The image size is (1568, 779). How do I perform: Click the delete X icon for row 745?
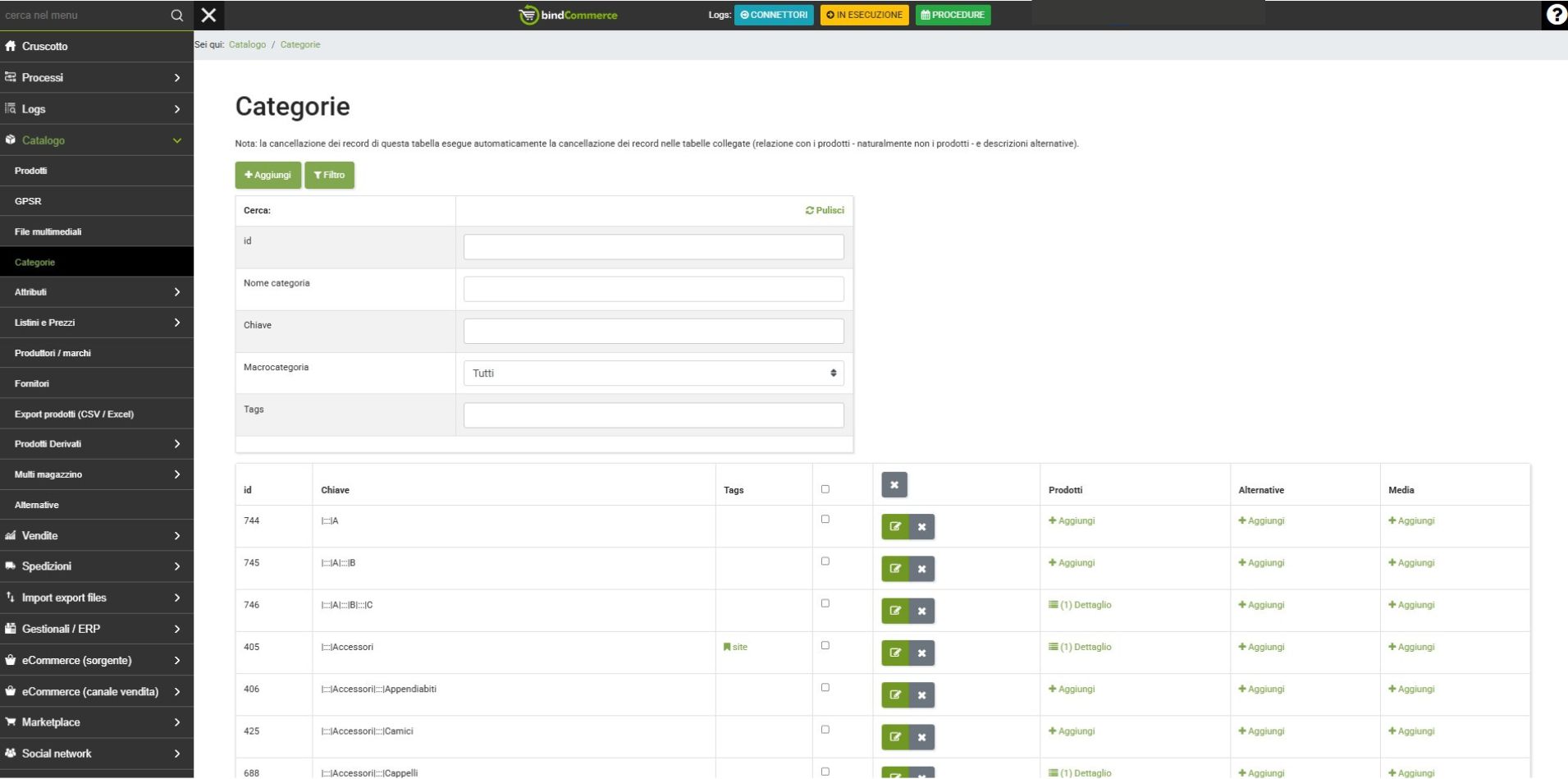tap(921, 569)
